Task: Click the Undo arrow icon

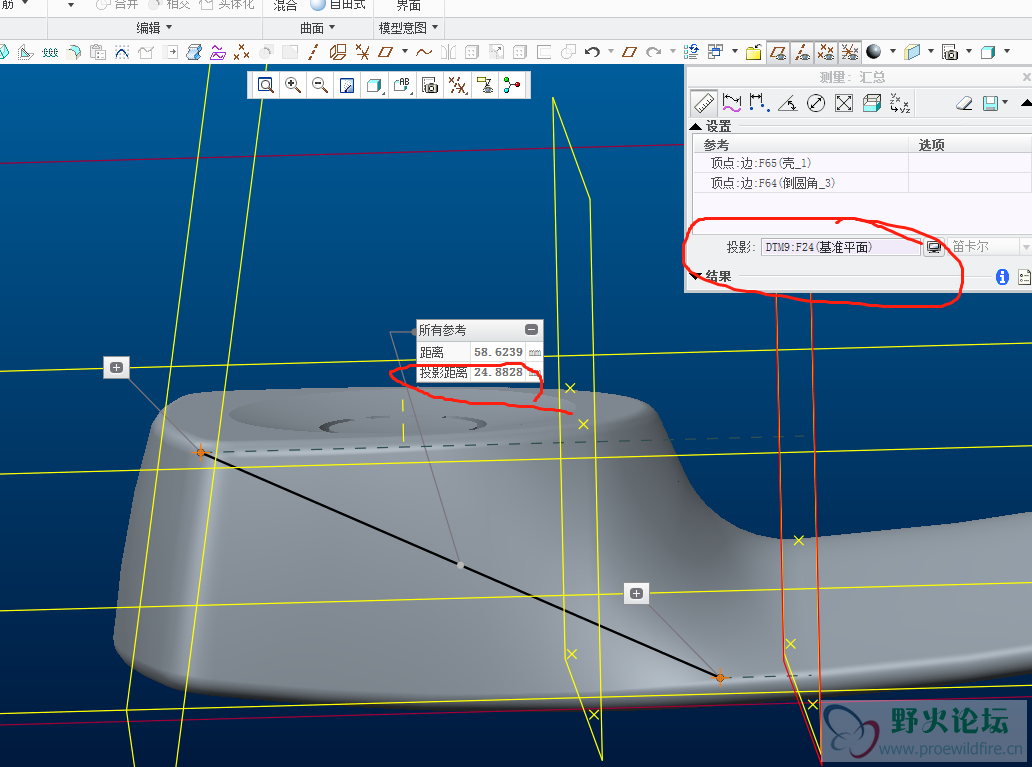Action: coord(592,52)
